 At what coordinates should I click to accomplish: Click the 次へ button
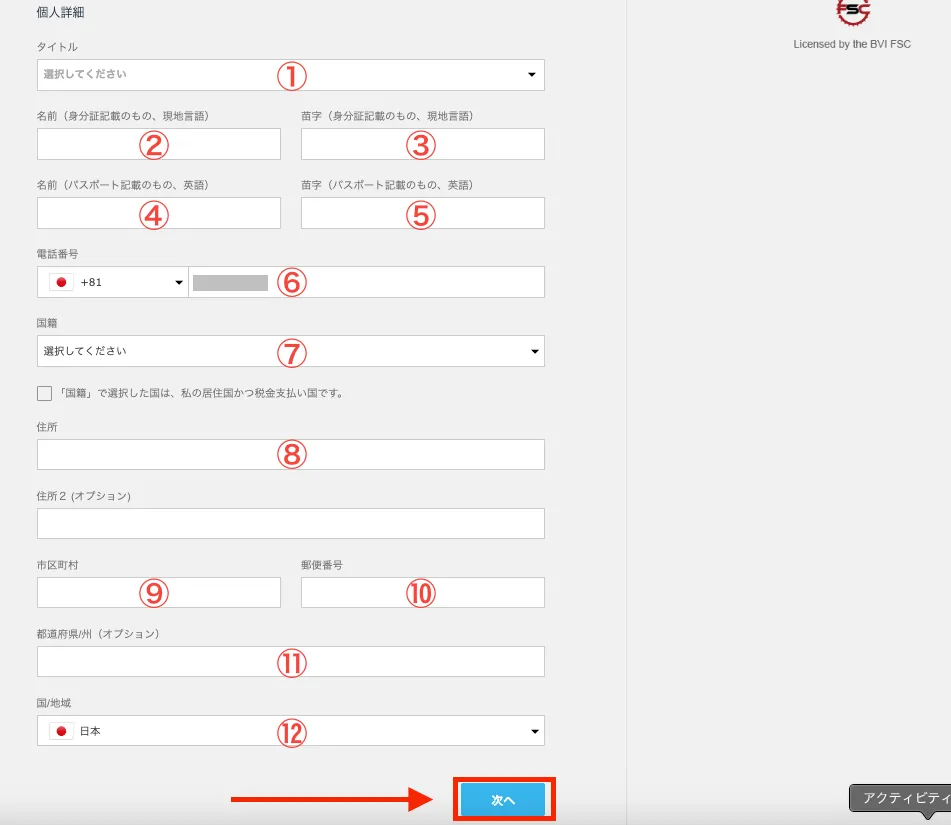(503, 800)
